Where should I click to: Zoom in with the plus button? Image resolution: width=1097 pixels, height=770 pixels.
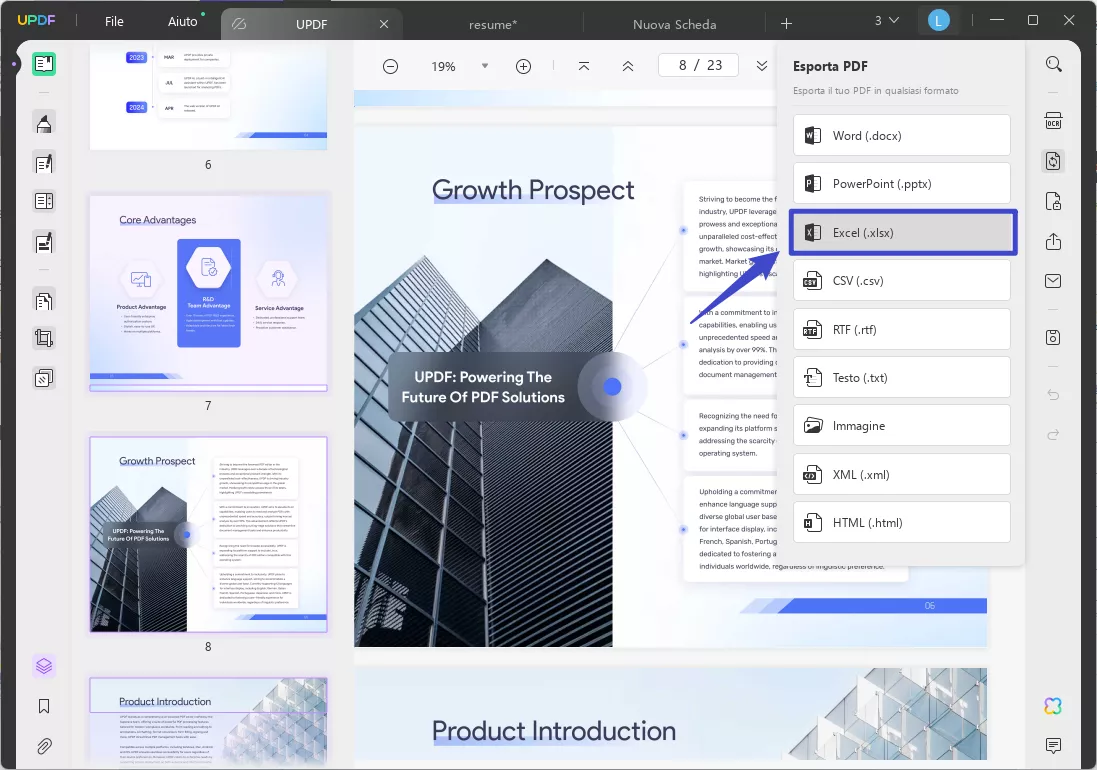tap(523, 66)
